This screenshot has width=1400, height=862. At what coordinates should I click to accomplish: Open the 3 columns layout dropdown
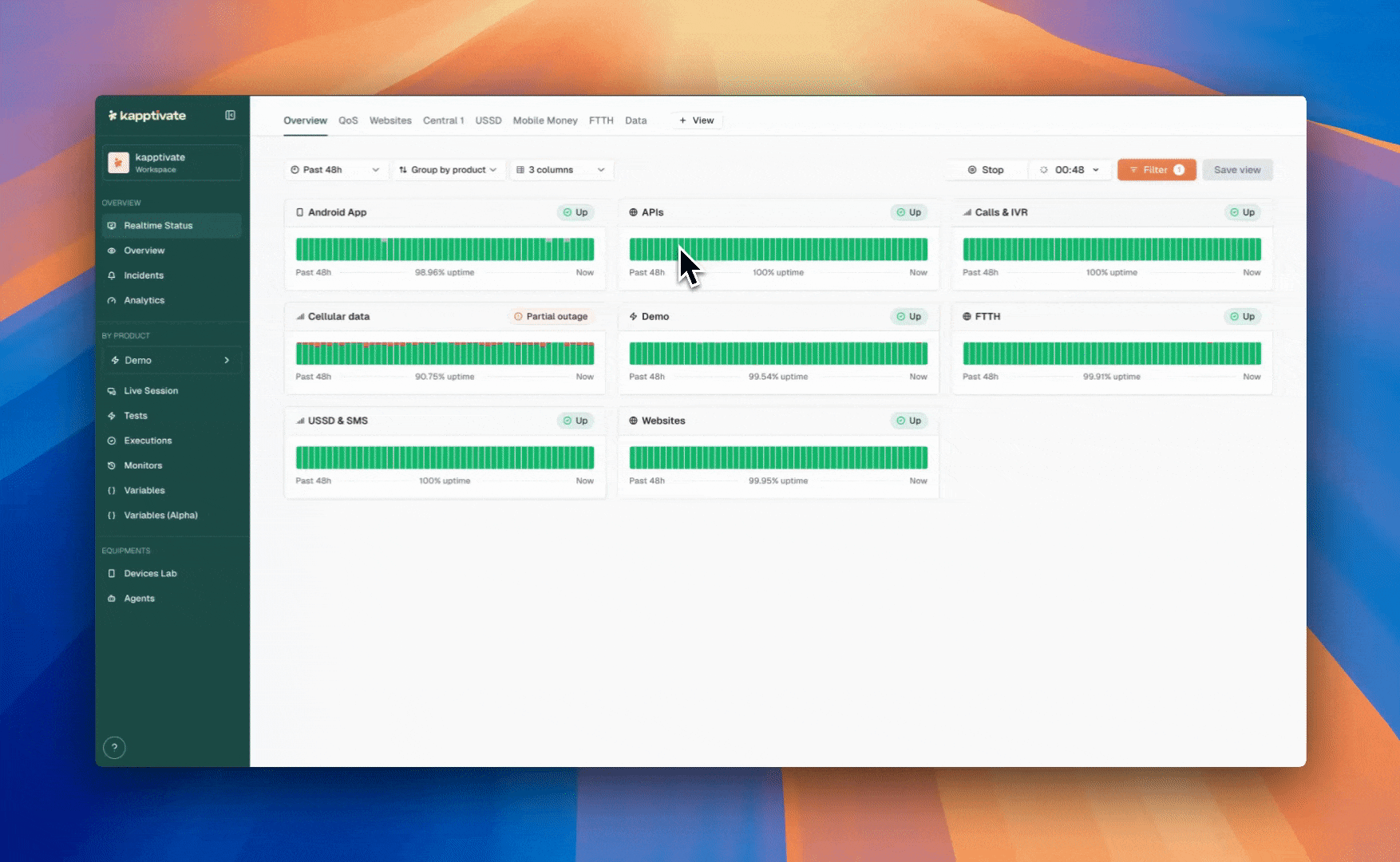pyautogui.click(x=561, y=170)
